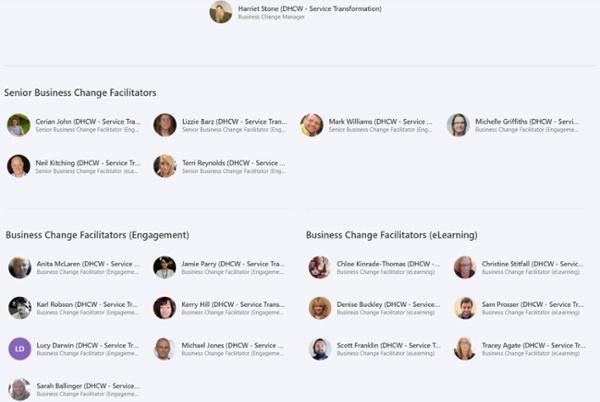Open Jamie Parry's name link
The height and width of the screenshot is (402, 600).
(233, 264)
